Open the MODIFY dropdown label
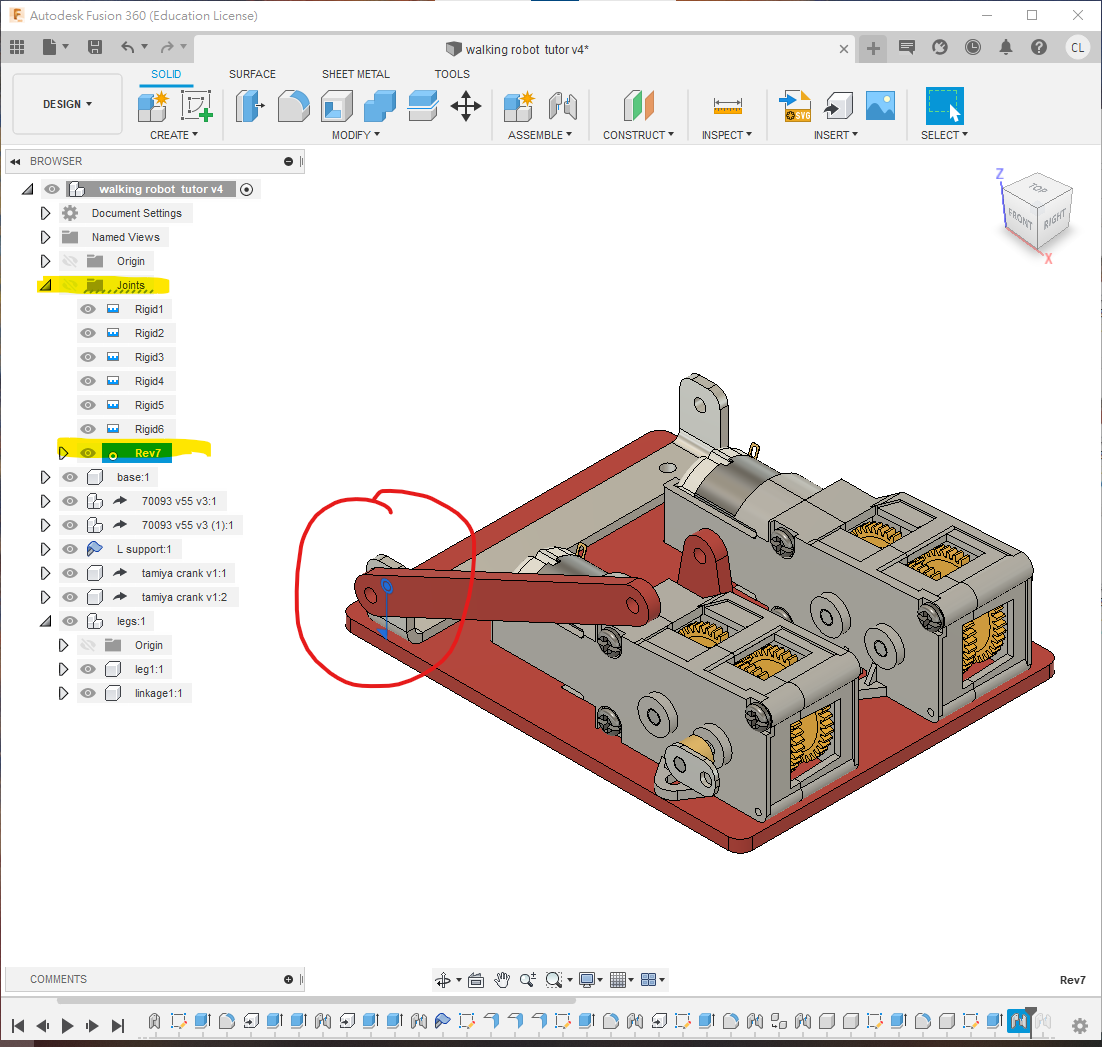This screenshot has width=1102, height=1047. [356, 135]
